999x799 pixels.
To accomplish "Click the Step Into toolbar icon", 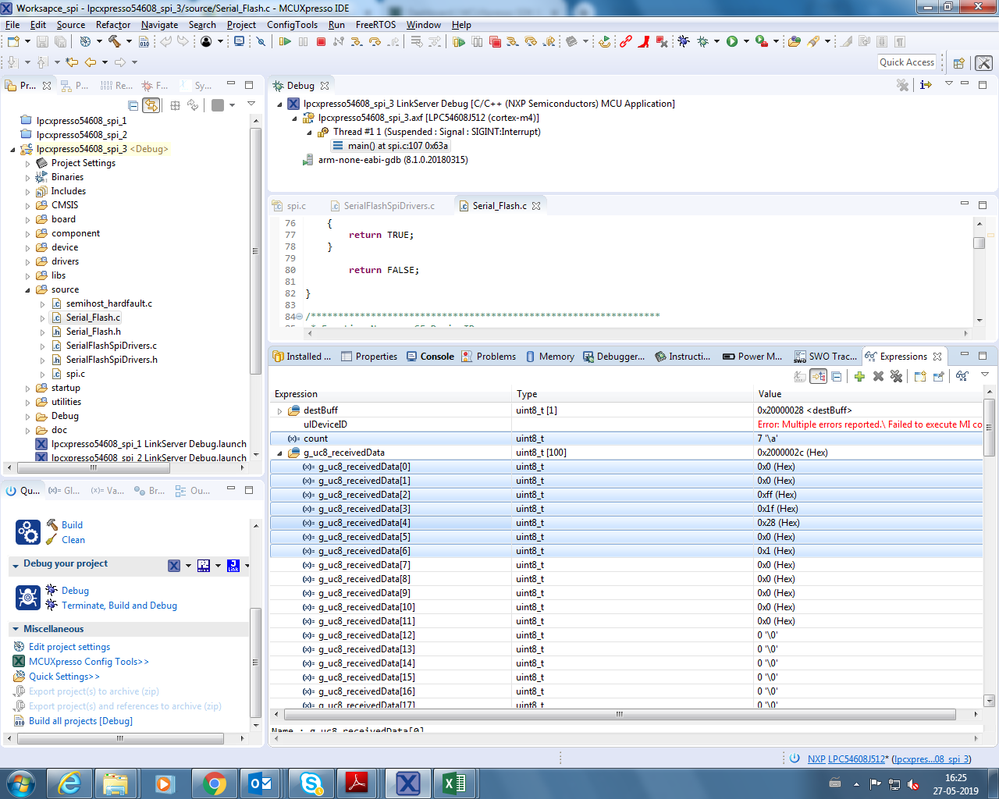I will click(x=357, y=41).
